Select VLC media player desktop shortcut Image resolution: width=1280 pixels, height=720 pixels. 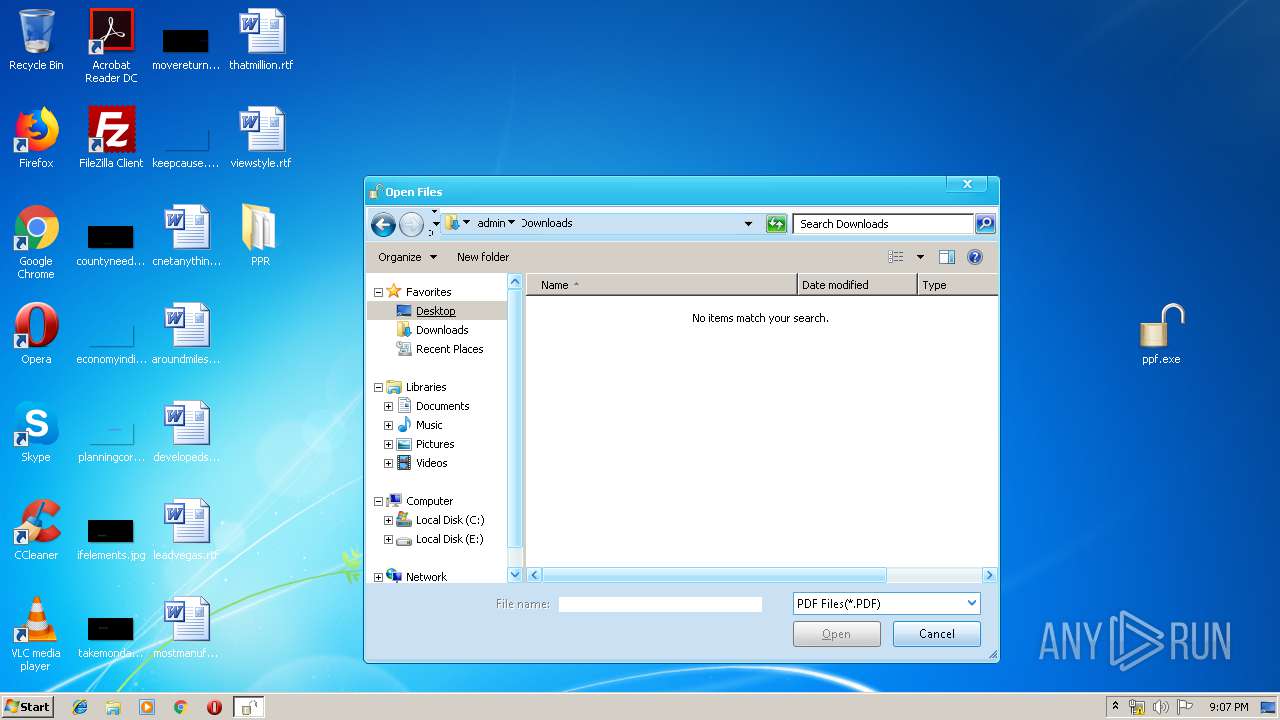(x=36, y=634)
